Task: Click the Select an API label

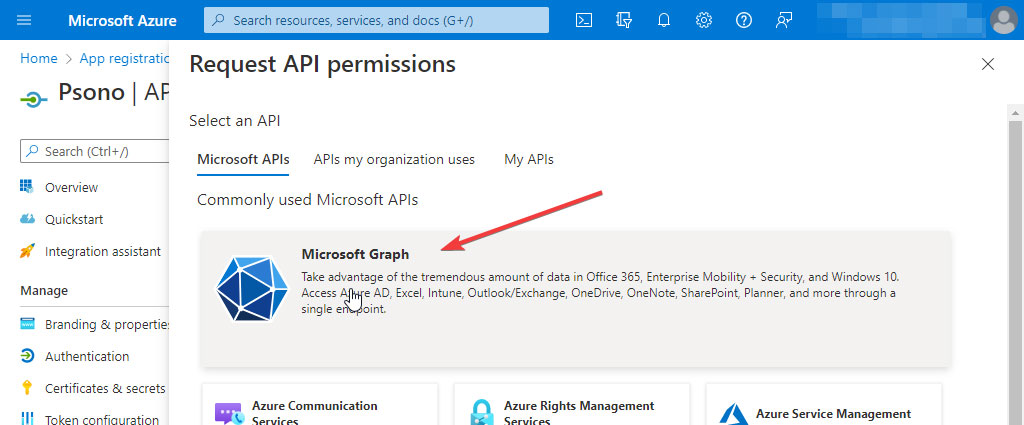Action: coord(235,121)
